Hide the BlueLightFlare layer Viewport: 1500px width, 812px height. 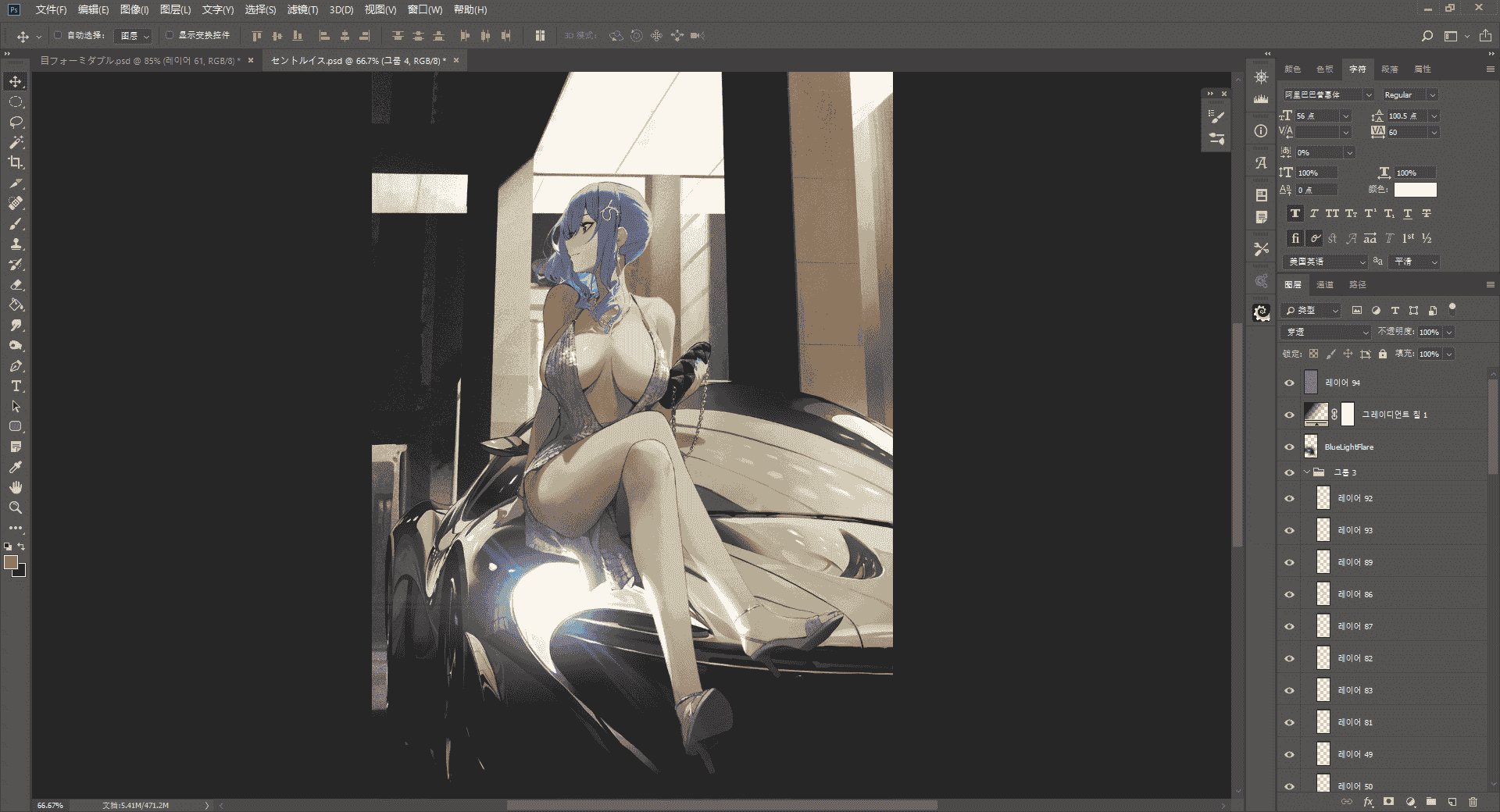point(1290,447)
